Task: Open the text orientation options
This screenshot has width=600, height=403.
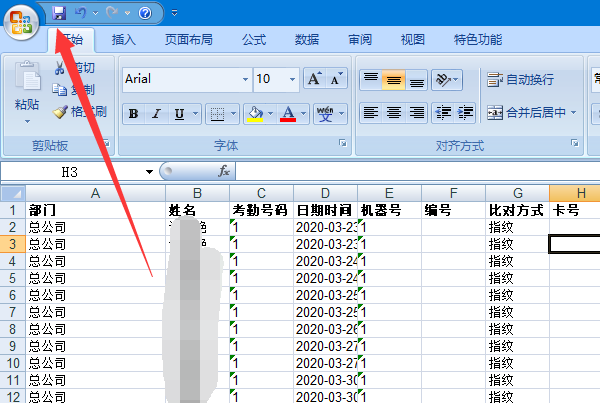Action: click(447, 80)
